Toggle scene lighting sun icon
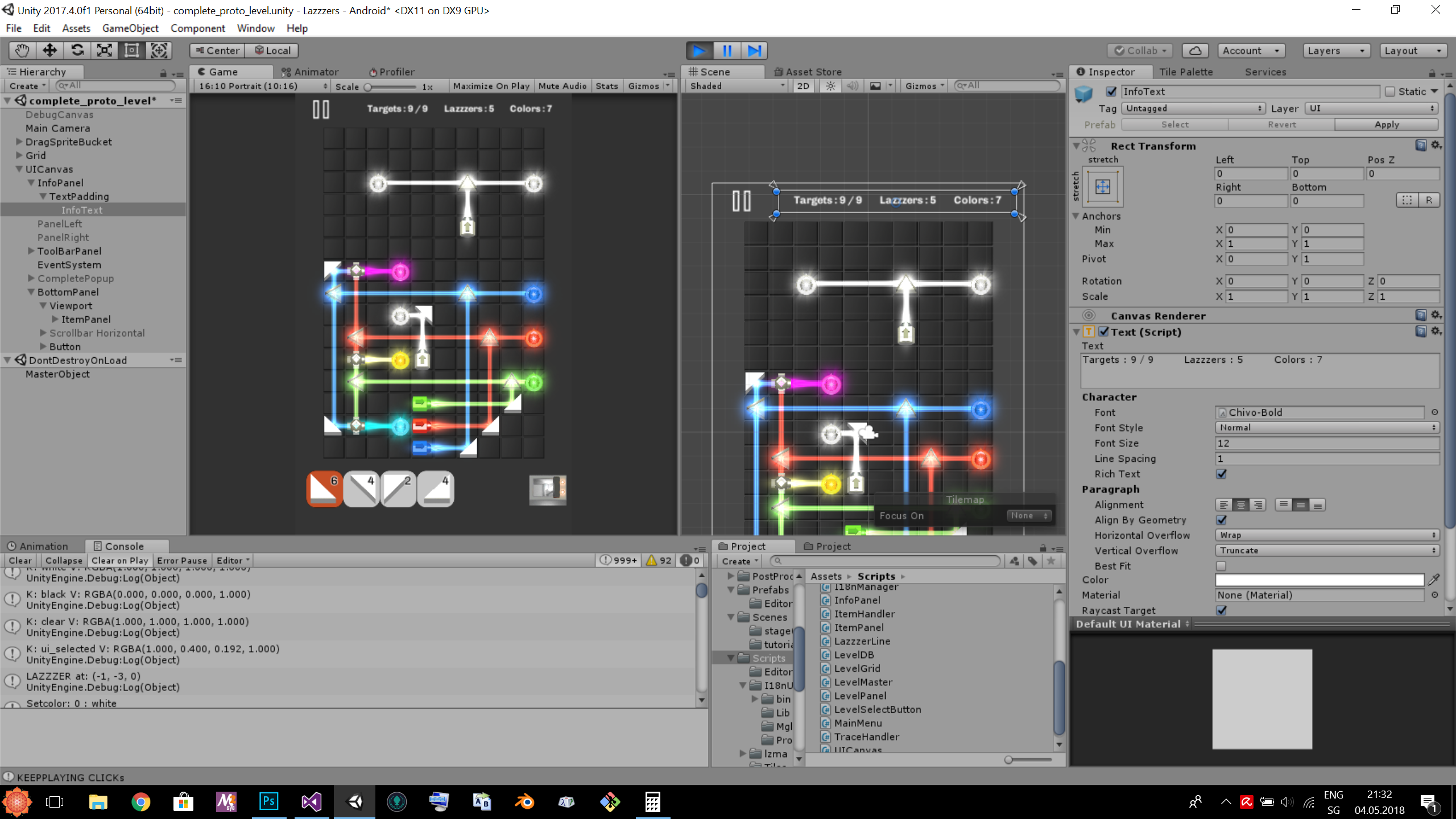 click(x=831, y=86)
